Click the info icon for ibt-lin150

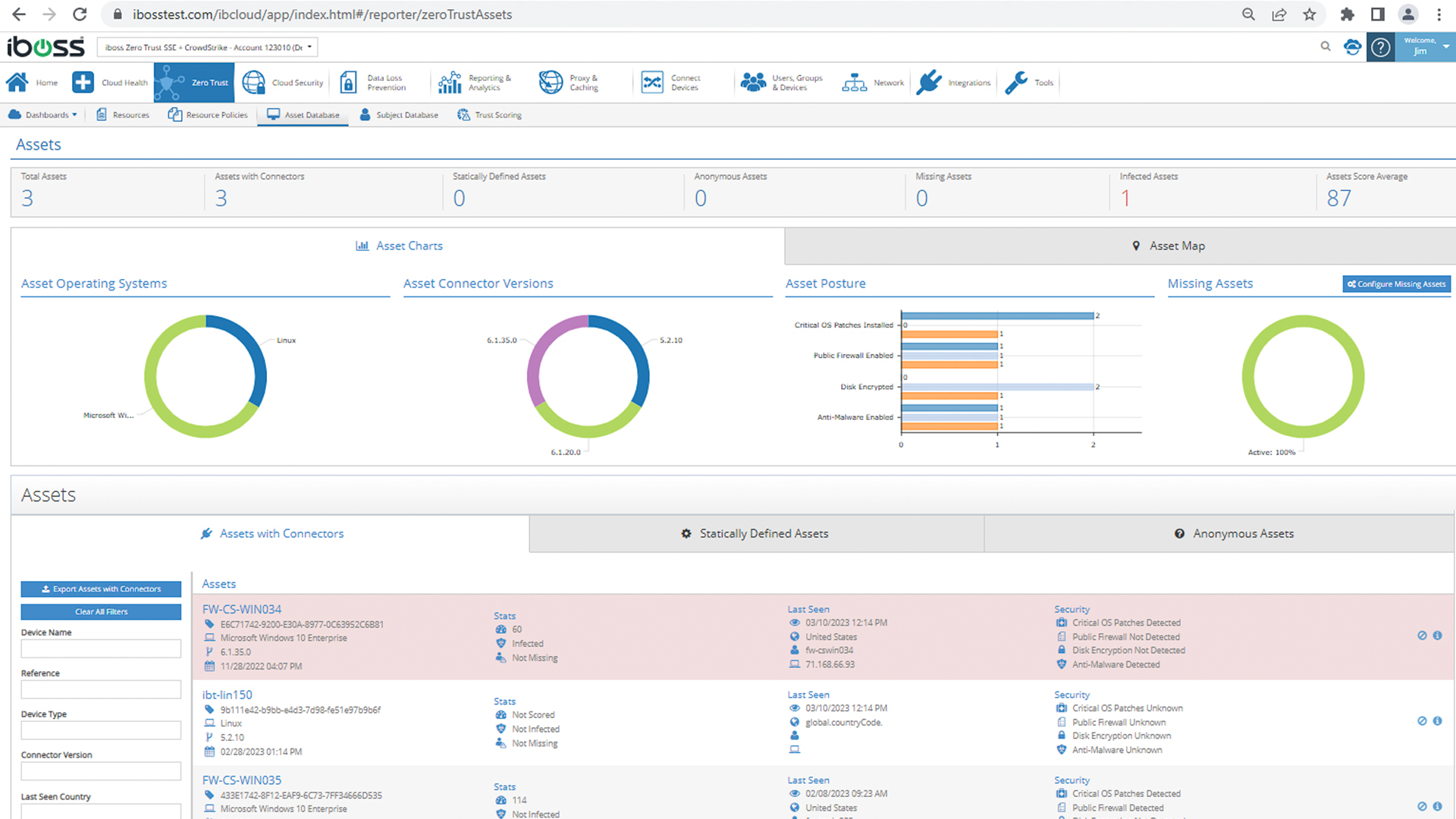point(1437,721)
